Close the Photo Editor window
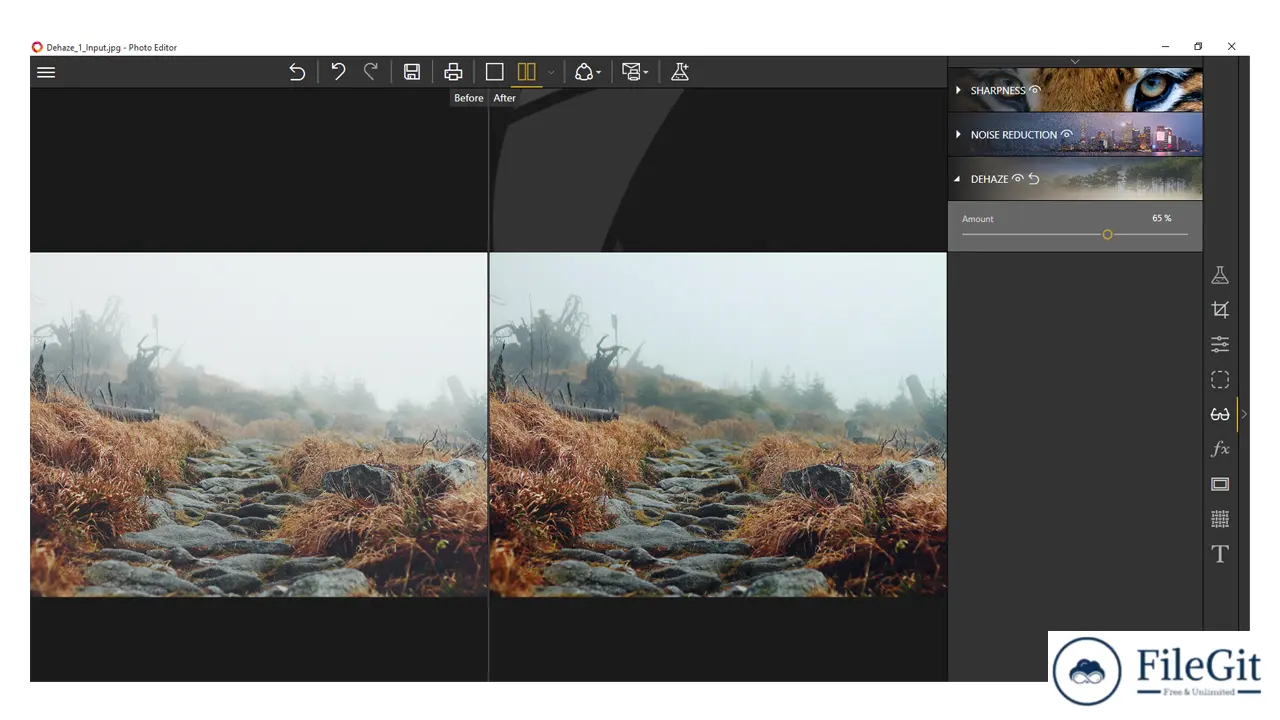Viewport: 1280px width, 720px height. (x=1231, y=46)
